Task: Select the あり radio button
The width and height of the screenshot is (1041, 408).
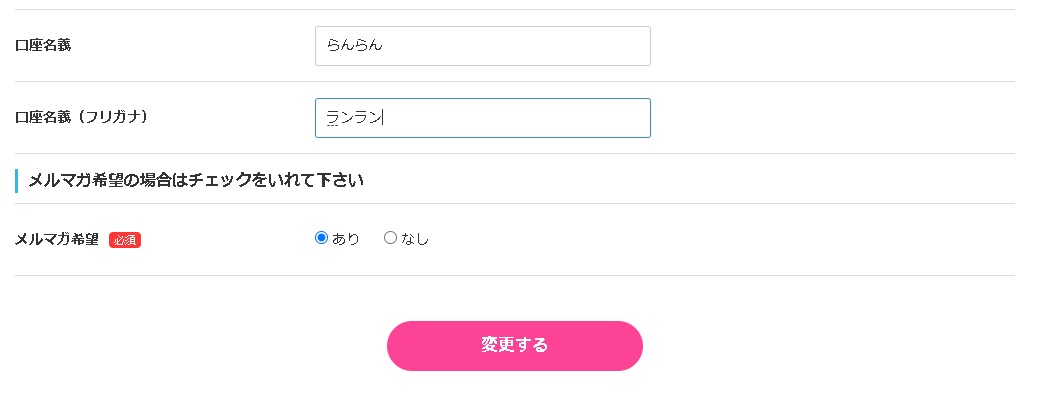Action: click(321, 238)
